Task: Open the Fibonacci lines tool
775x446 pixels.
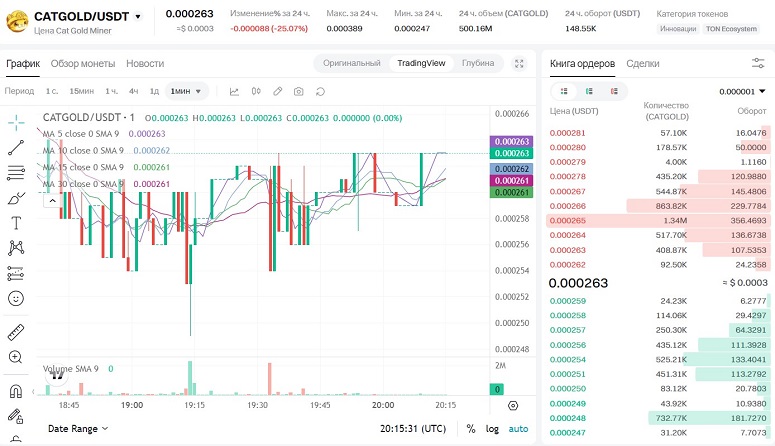Action: point(16,173)
